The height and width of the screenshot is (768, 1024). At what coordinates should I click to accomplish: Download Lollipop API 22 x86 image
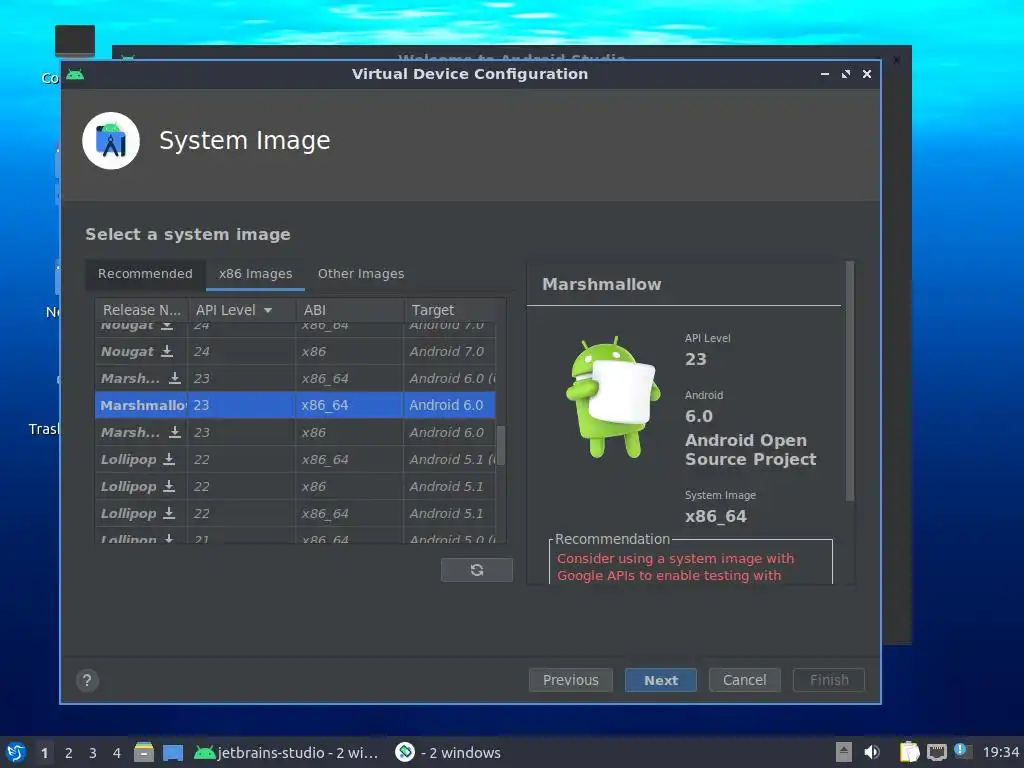(x=169, y=487)
